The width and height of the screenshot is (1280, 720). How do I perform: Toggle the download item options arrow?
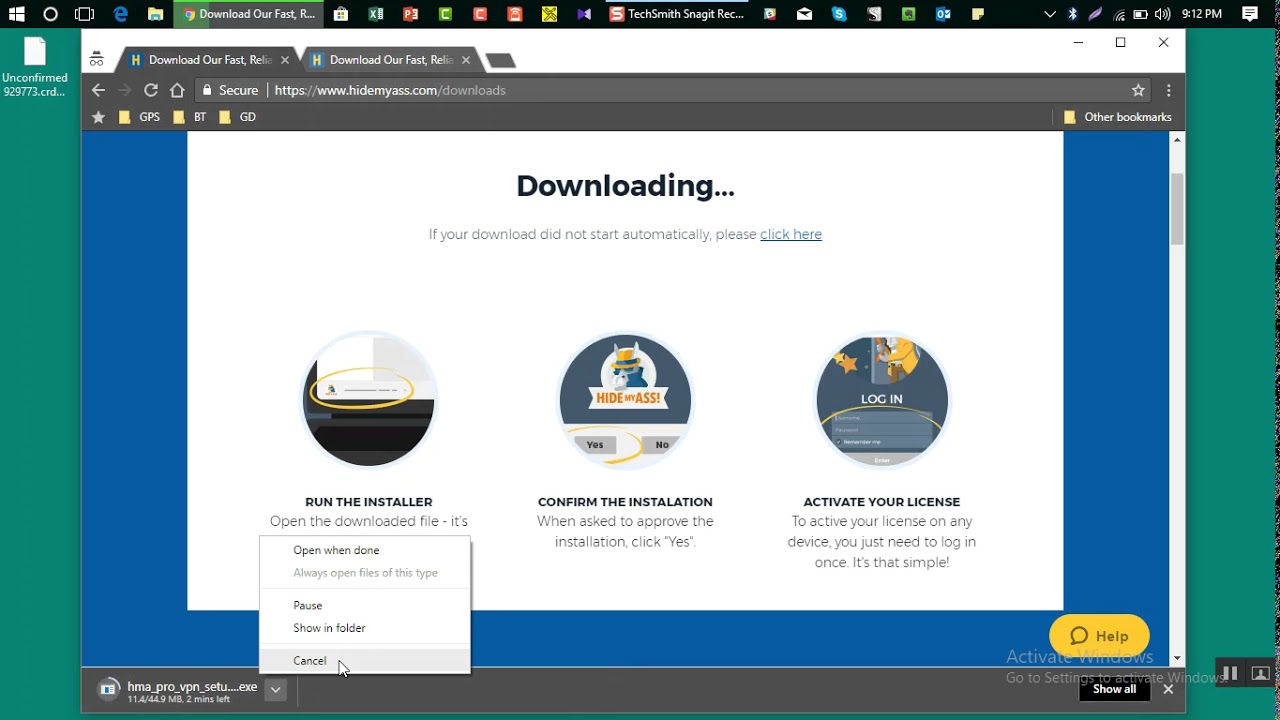[x=275, y=690]
